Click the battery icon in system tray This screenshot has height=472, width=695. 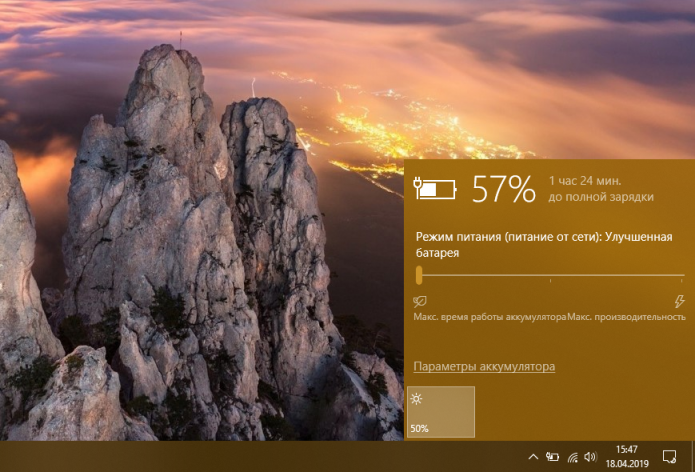[x=552, y=456]
